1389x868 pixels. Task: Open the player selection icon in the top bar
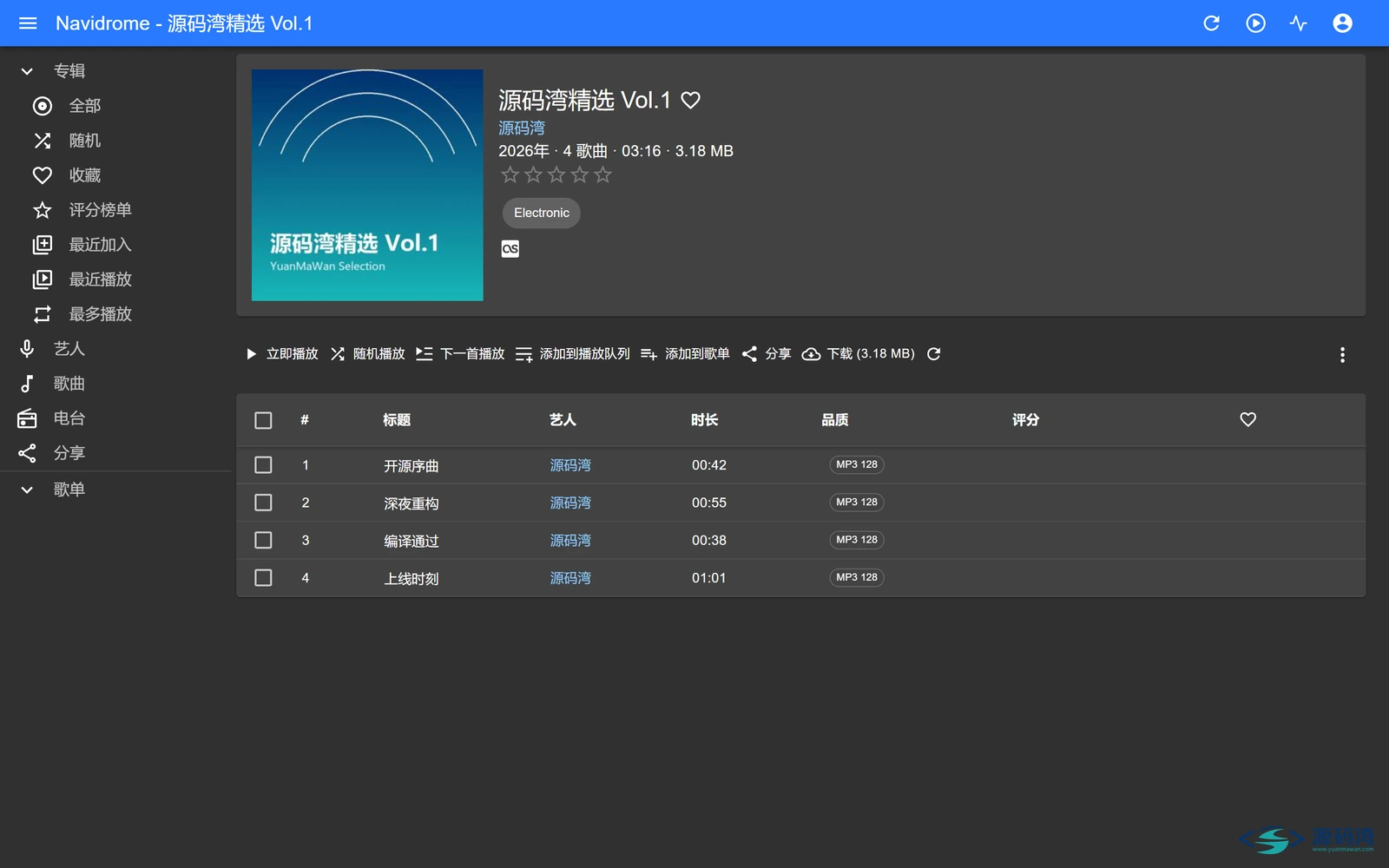1255,23
